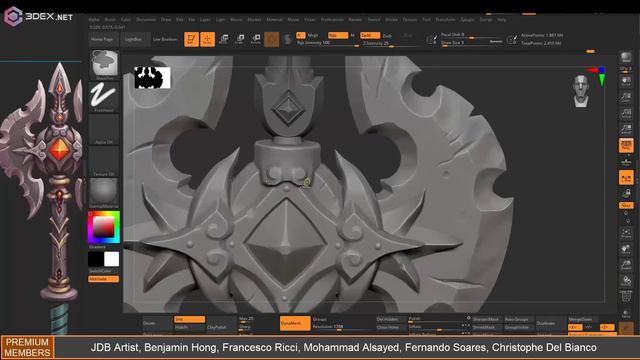
Task: Toggle the Floor grid icon
Action: tap(626, 162)
